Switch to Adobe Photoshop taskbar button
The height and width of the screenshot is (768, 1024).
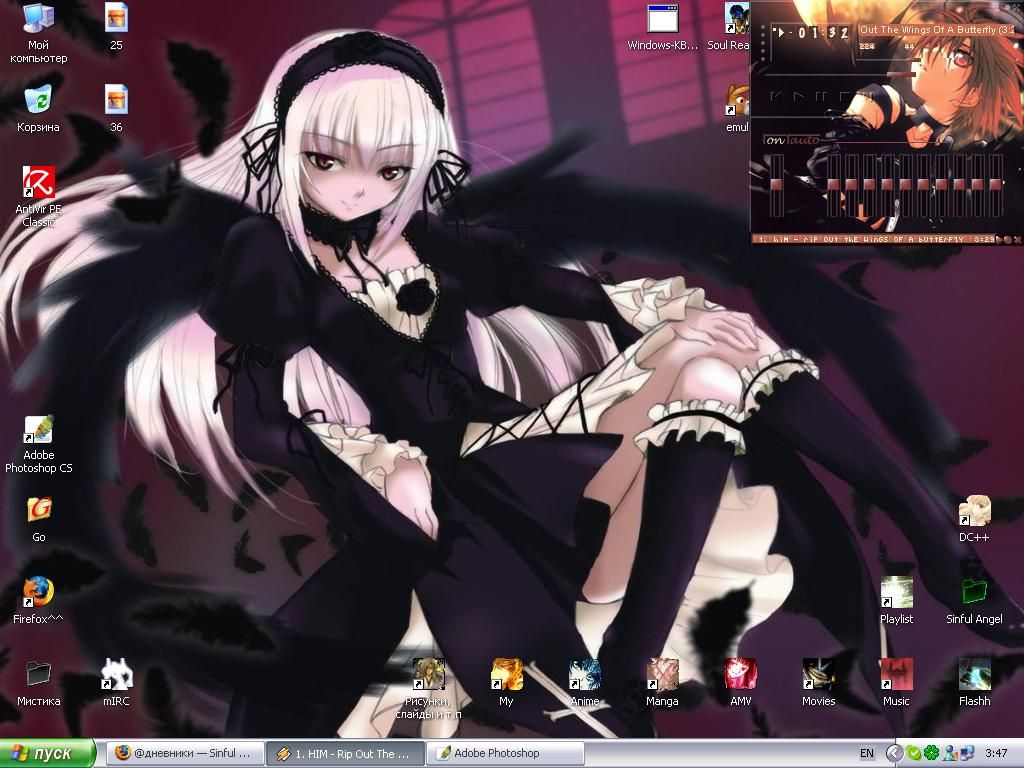point(504,753)
